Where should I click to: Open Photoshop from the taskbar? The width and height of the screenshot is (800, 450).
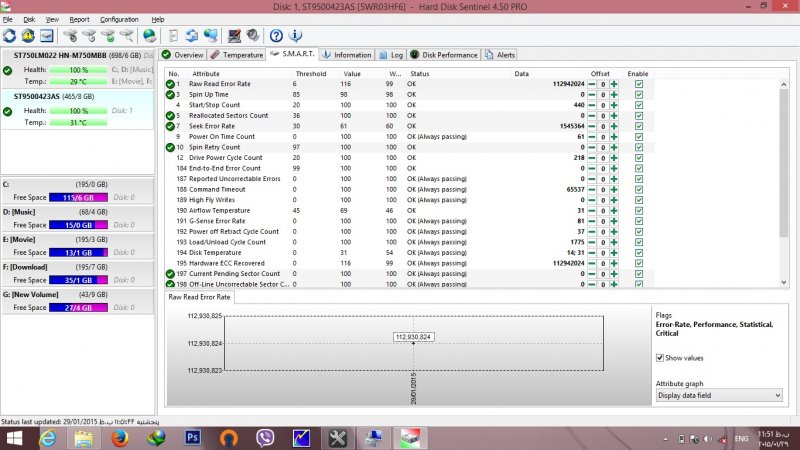coord(192,438)
